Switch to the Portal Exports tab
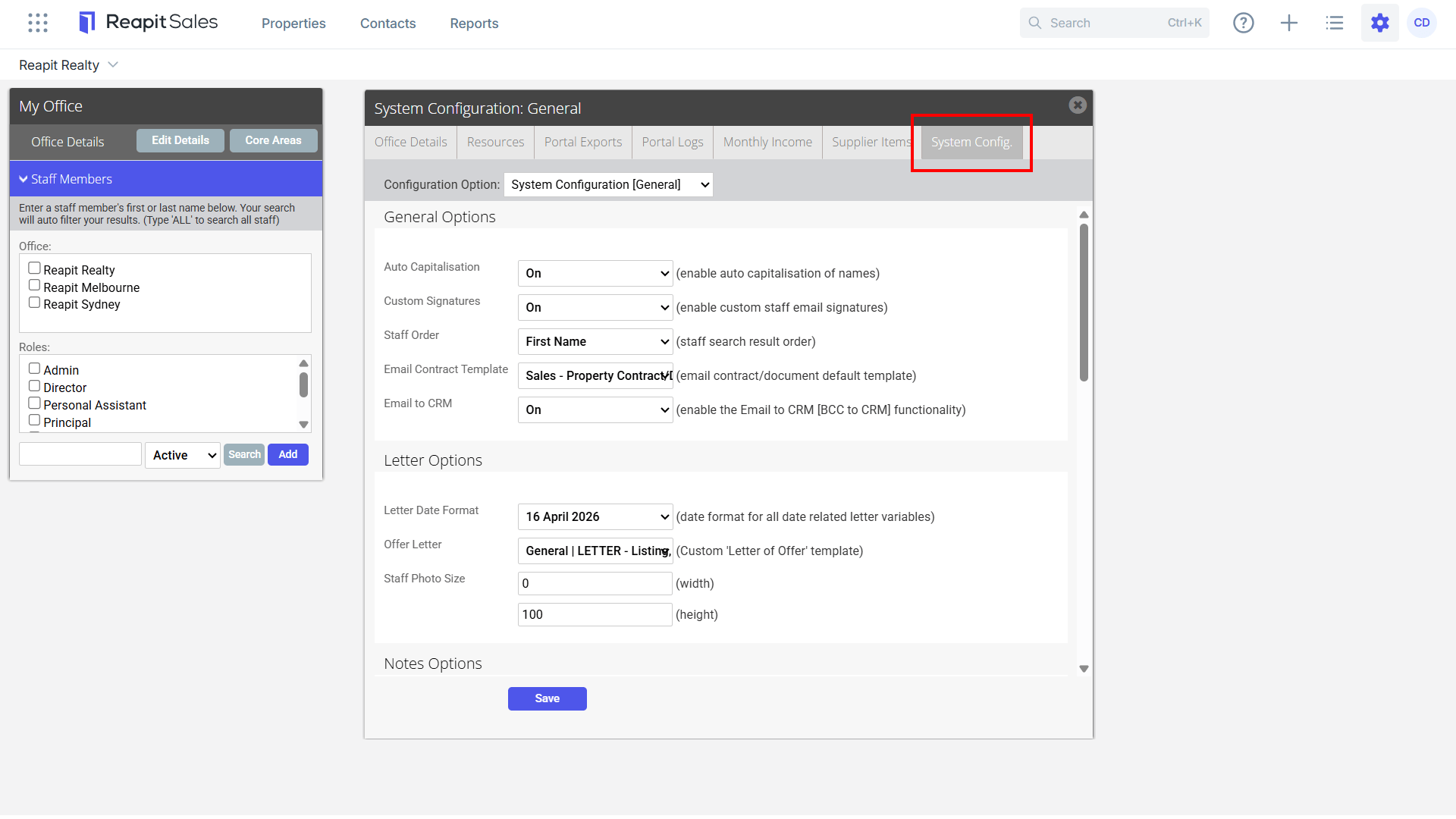 583,142
